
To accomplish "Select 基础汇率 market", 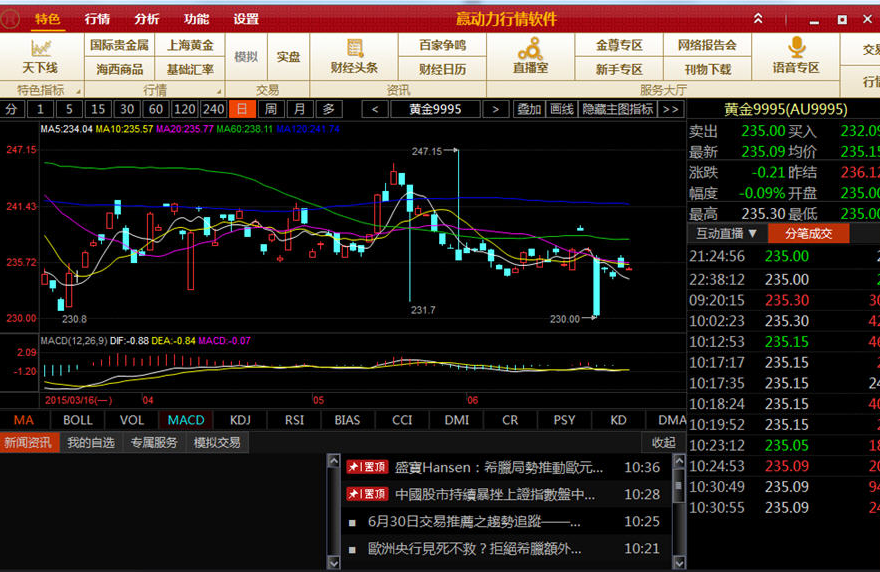I will click(190, 69).
